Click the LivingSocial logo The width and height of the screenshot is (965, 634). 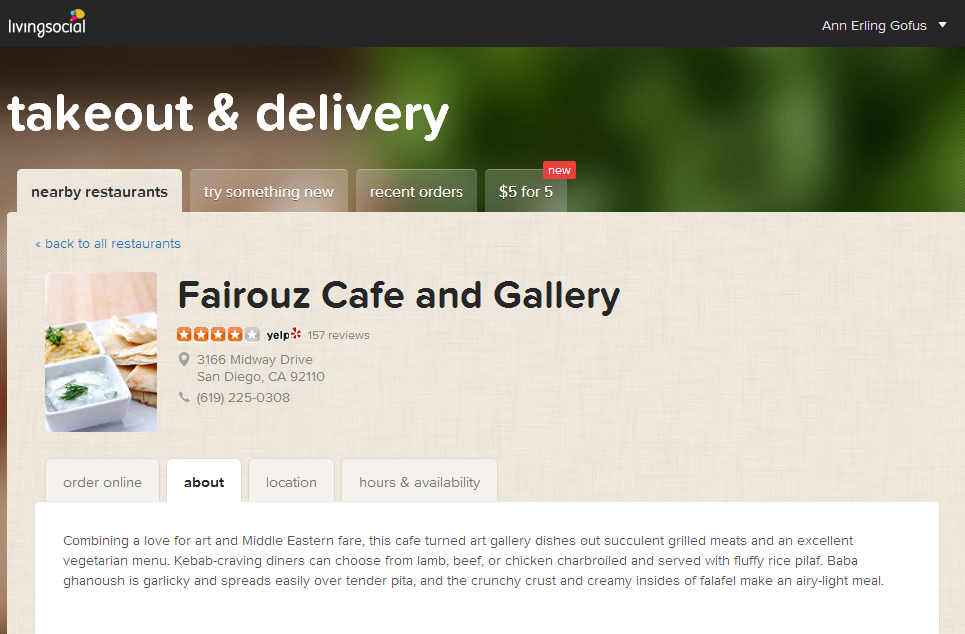click(x=47, y=23)
